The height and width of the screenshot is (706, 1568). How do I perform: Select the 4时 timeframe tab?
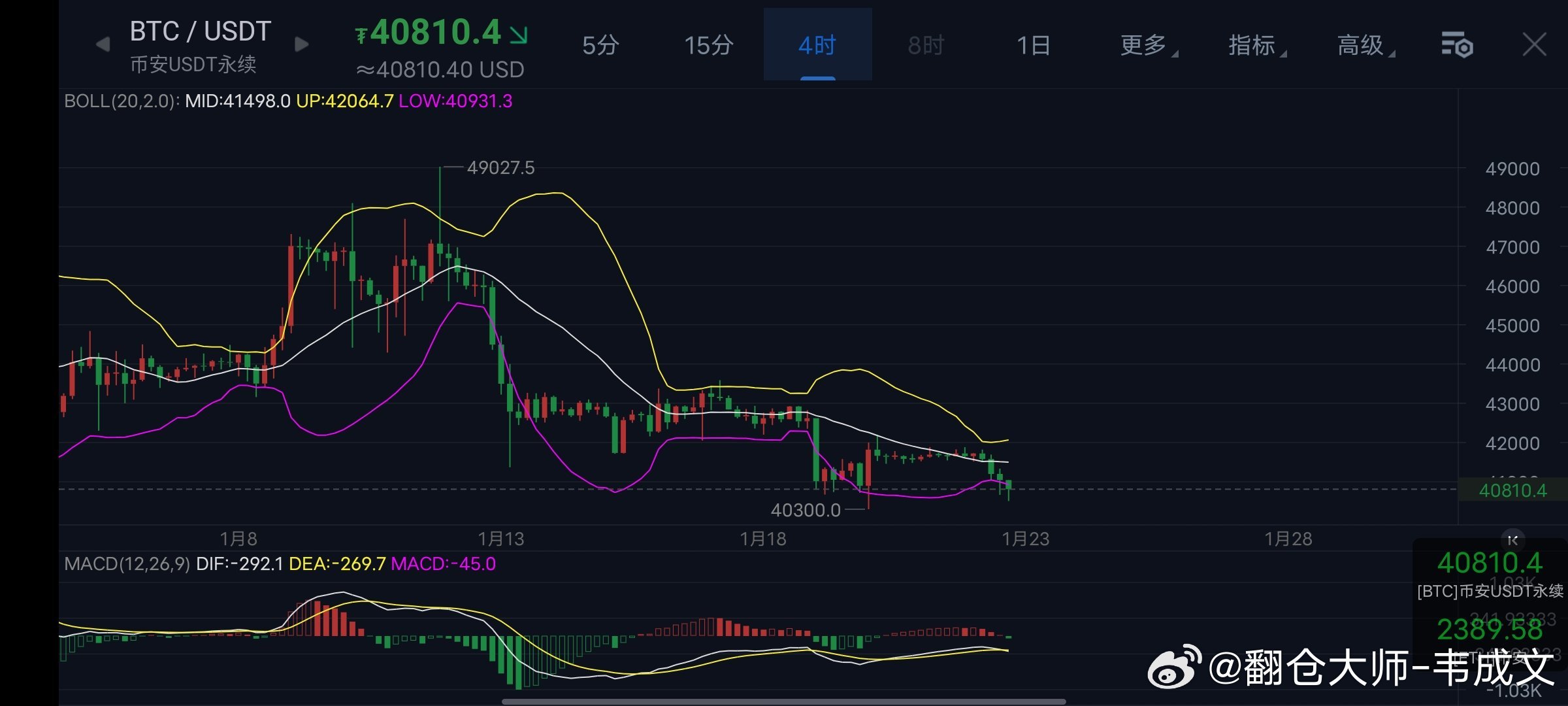click(x=817, y=45)
